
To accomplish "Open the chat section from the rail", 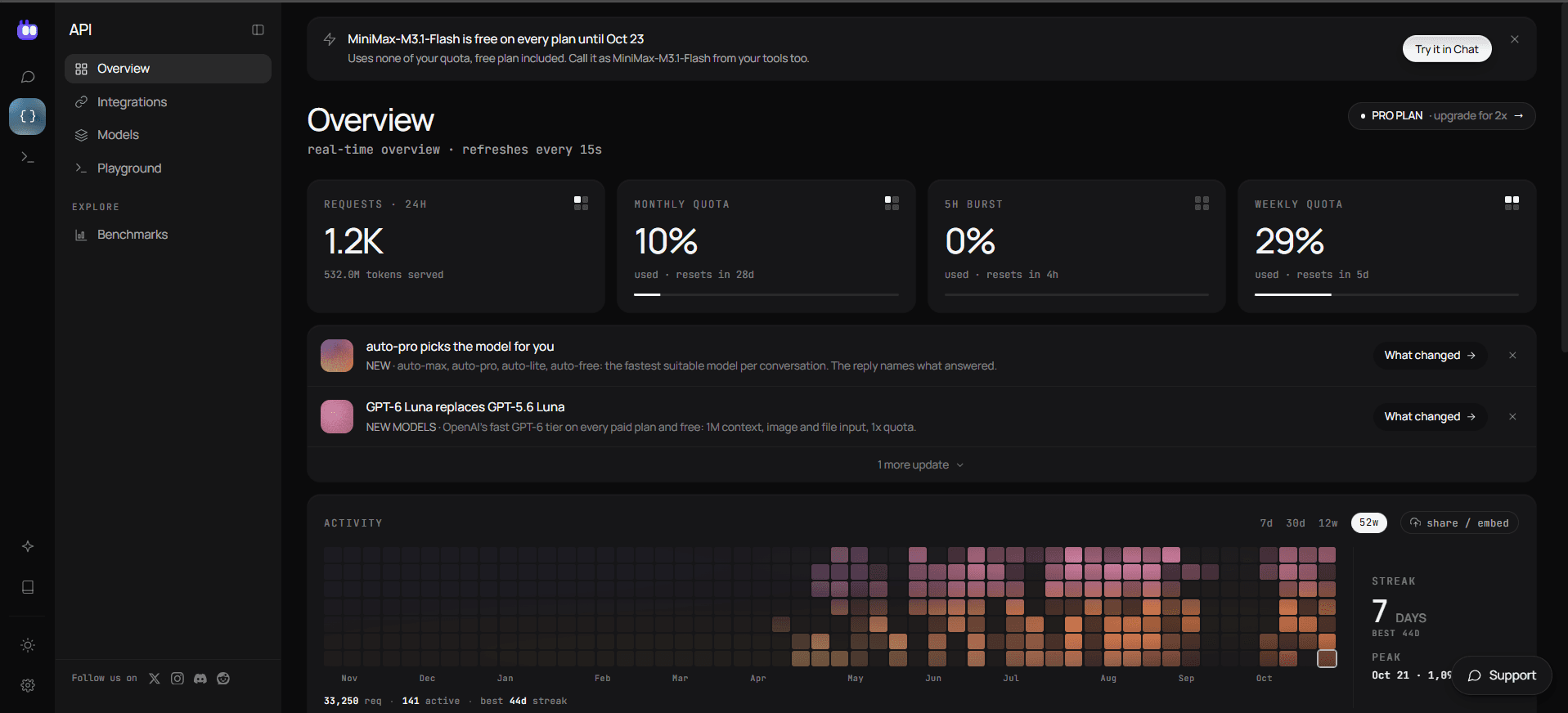I will click(28, 77).
